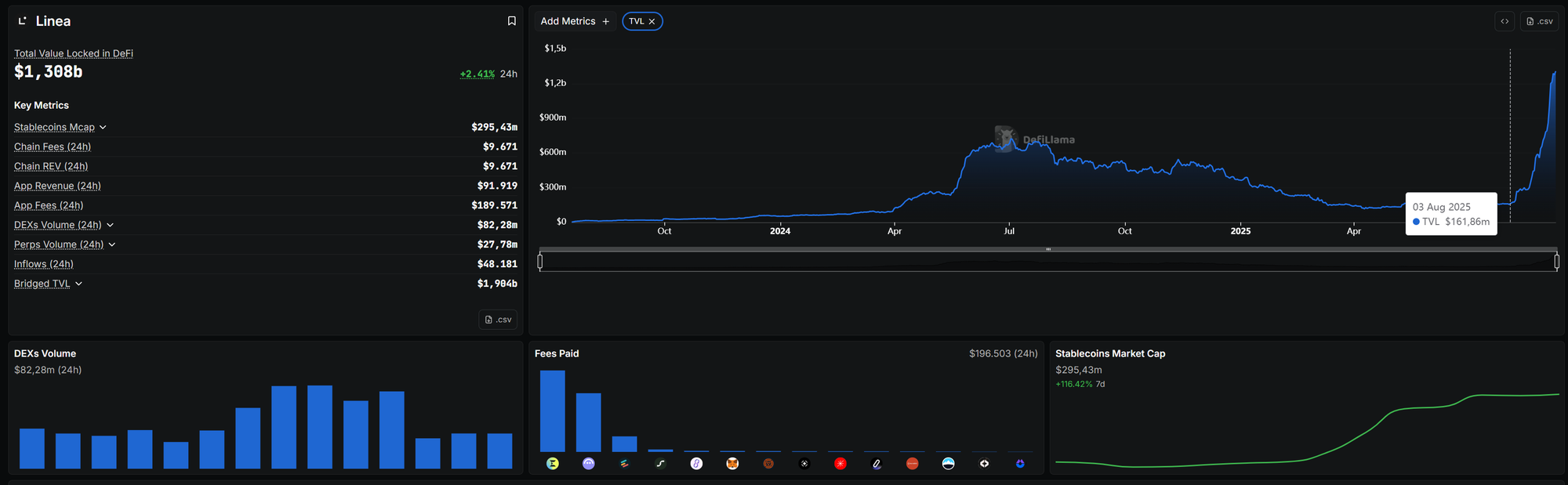Click the teal striped protocol icon

(625, 464)
